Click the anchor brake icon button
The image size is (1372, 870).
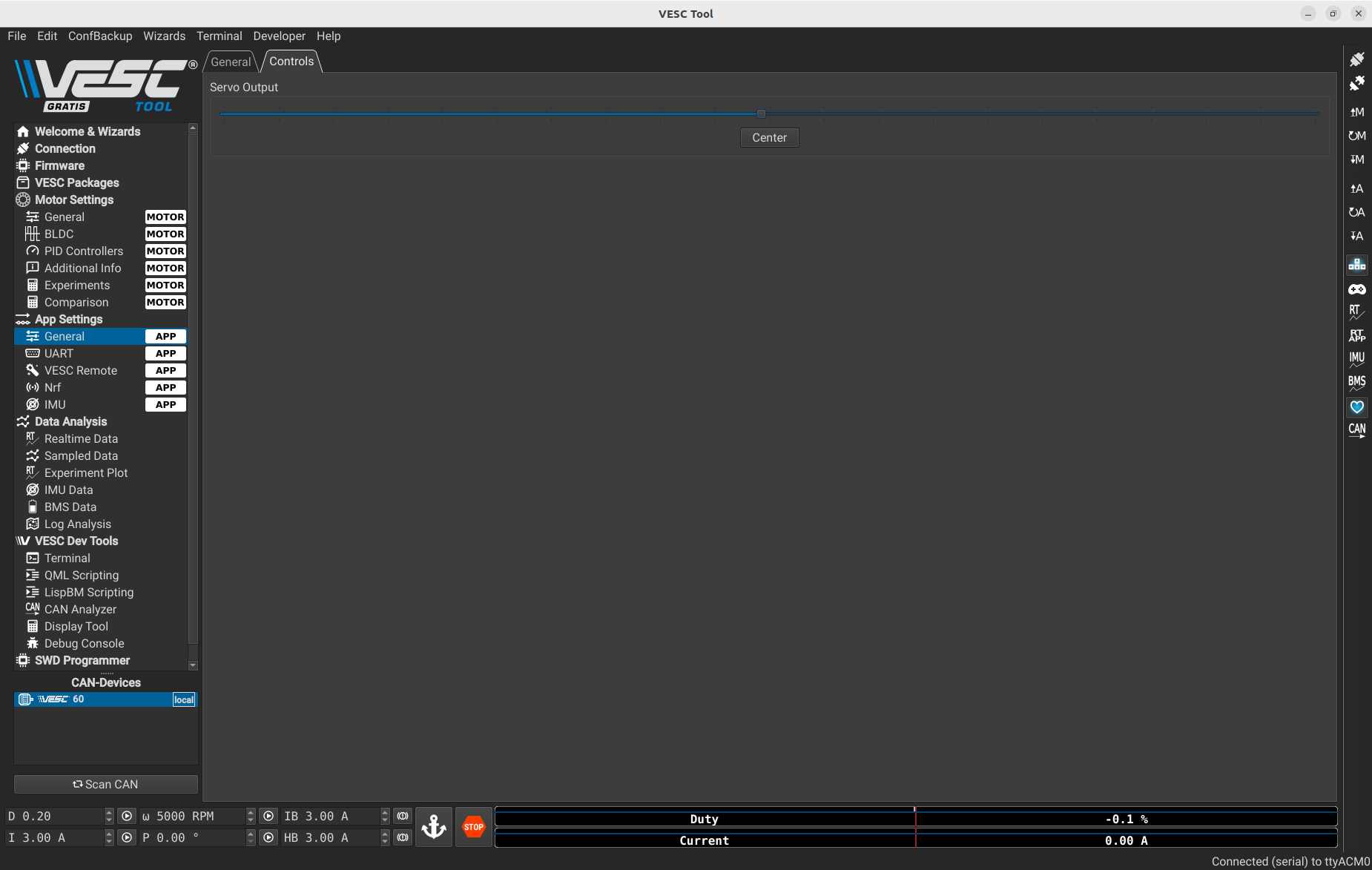click(434, 827)
